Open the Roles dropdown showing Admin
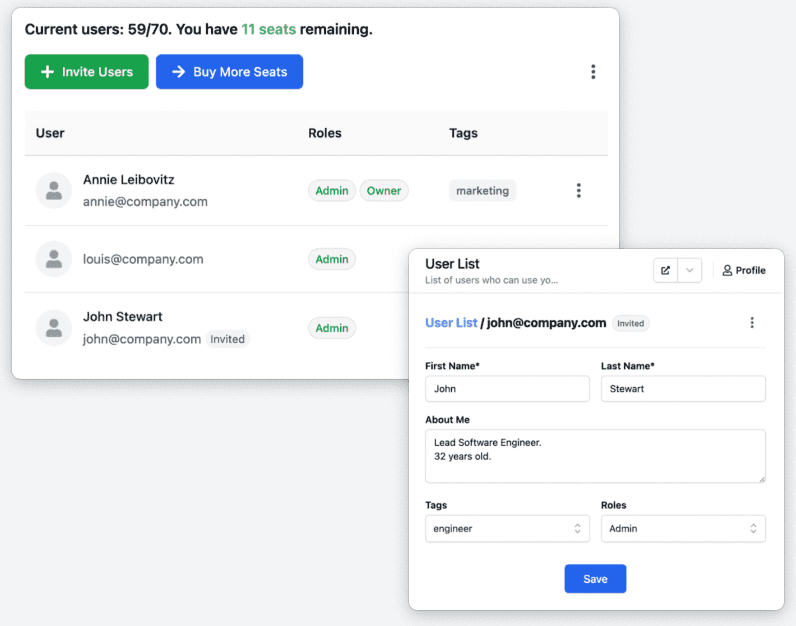 (x=682, y=528)
